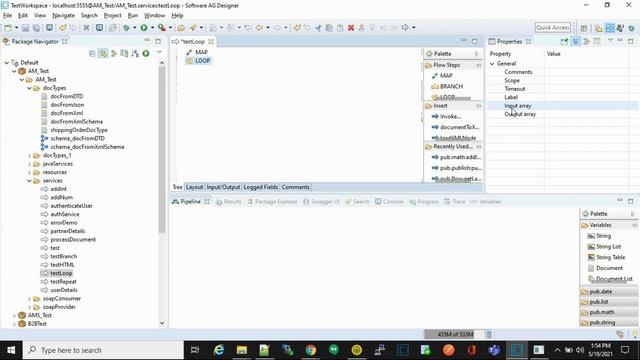Open the pub.list palette drawer
Screen dimensions: 640x360
click(x=608, y=302)
